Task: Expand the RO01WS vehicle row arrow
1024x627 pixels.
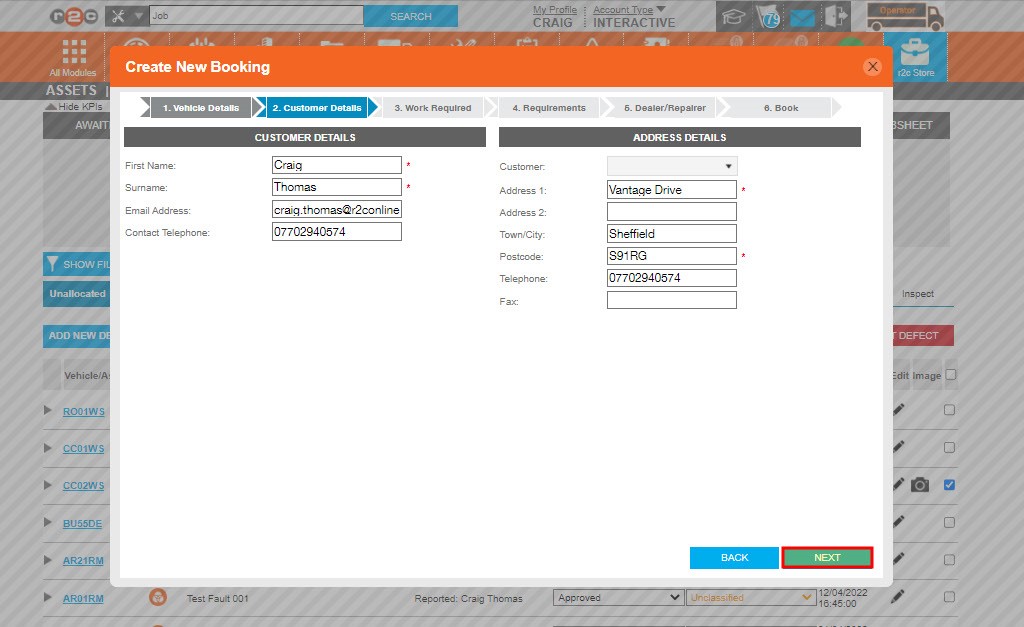Action: click(x=46, y=411)
